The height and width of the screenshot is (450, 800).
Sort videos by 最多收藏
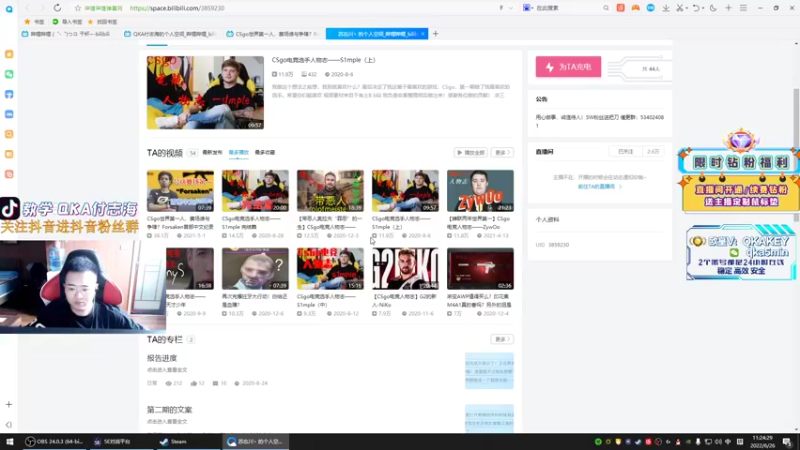point(265,153)
